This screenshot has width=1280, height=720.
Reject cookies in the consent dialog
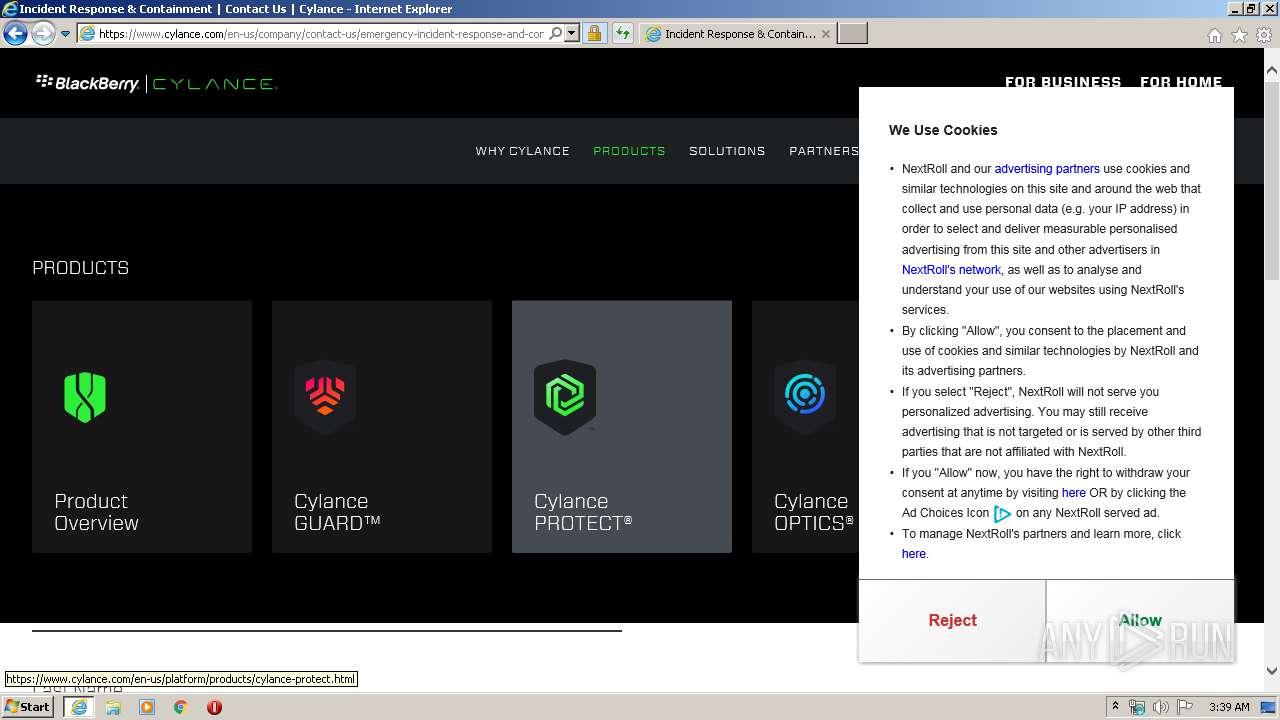pos(952,620)
